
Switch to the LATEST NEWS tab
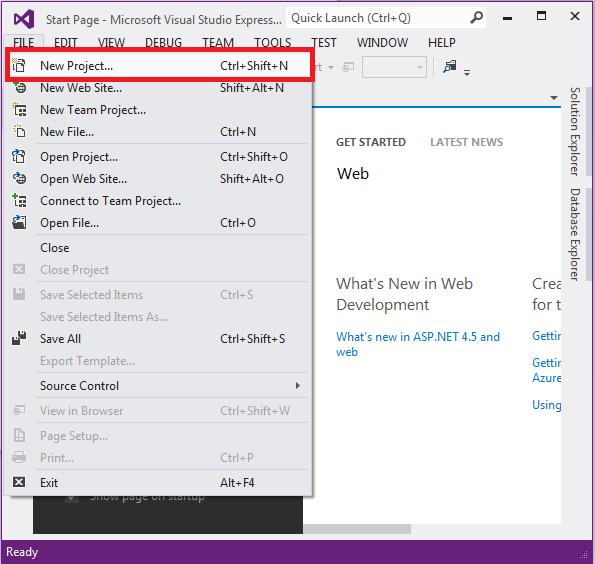(x=466, y=142)
